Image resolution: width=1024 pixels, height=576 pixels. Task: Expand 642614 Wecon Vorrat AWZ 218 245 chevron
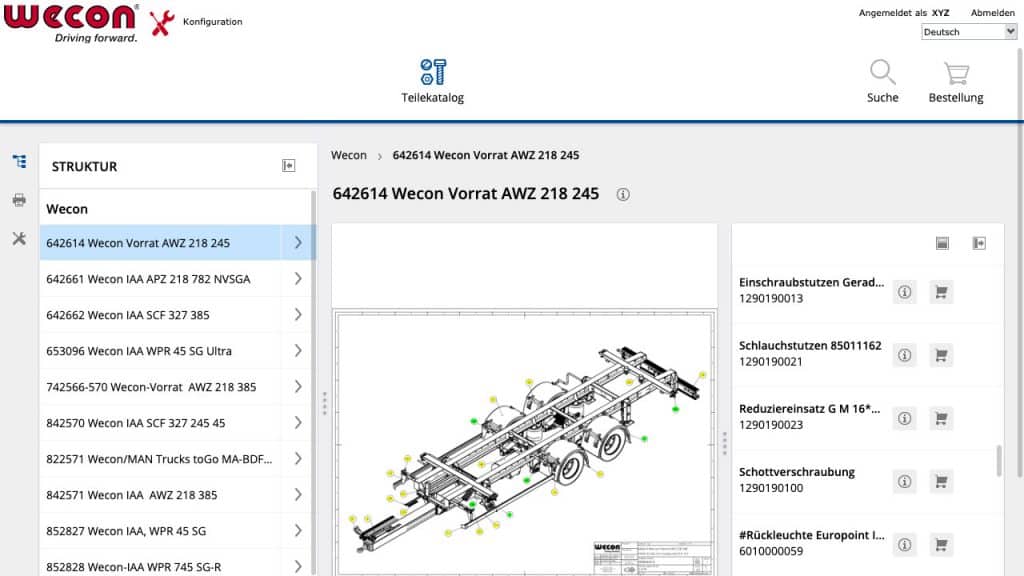tap(298, 242)
